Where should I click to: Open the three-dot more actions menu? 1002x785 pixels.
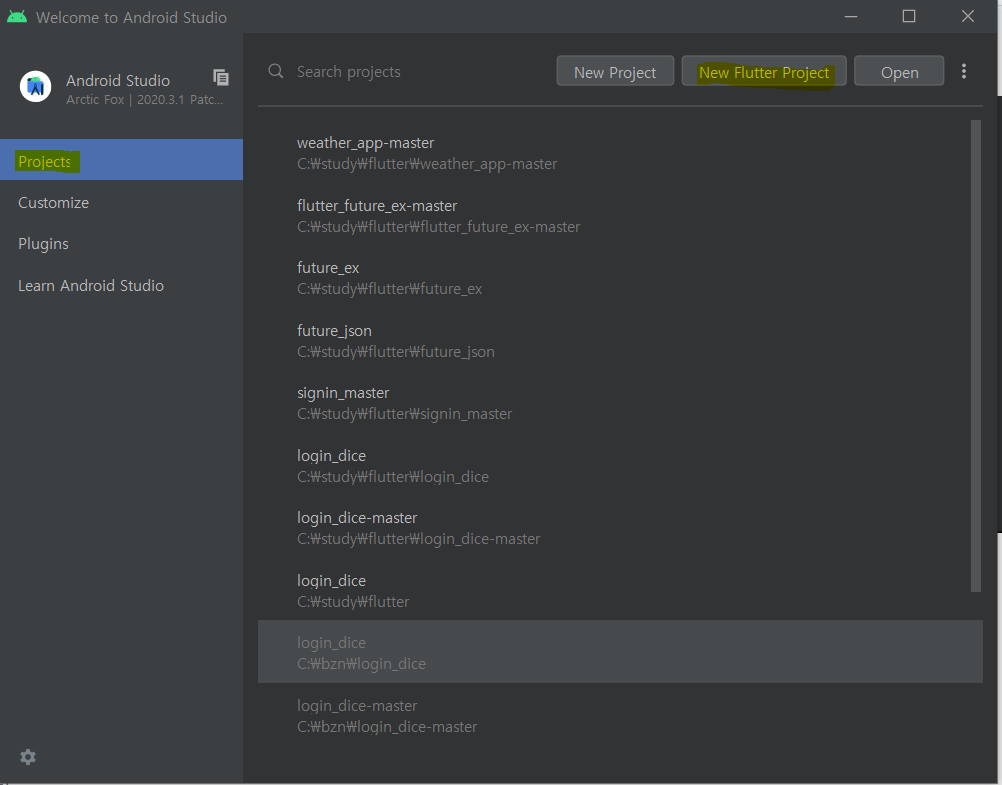[x=964, y=71]
